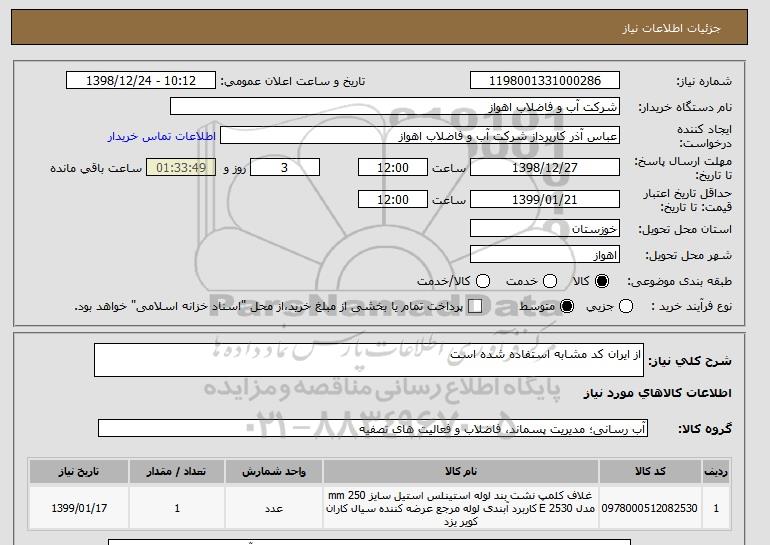Click the شرح کلی نیاز label
Screen dimensions: 770x545
point(689,361)
